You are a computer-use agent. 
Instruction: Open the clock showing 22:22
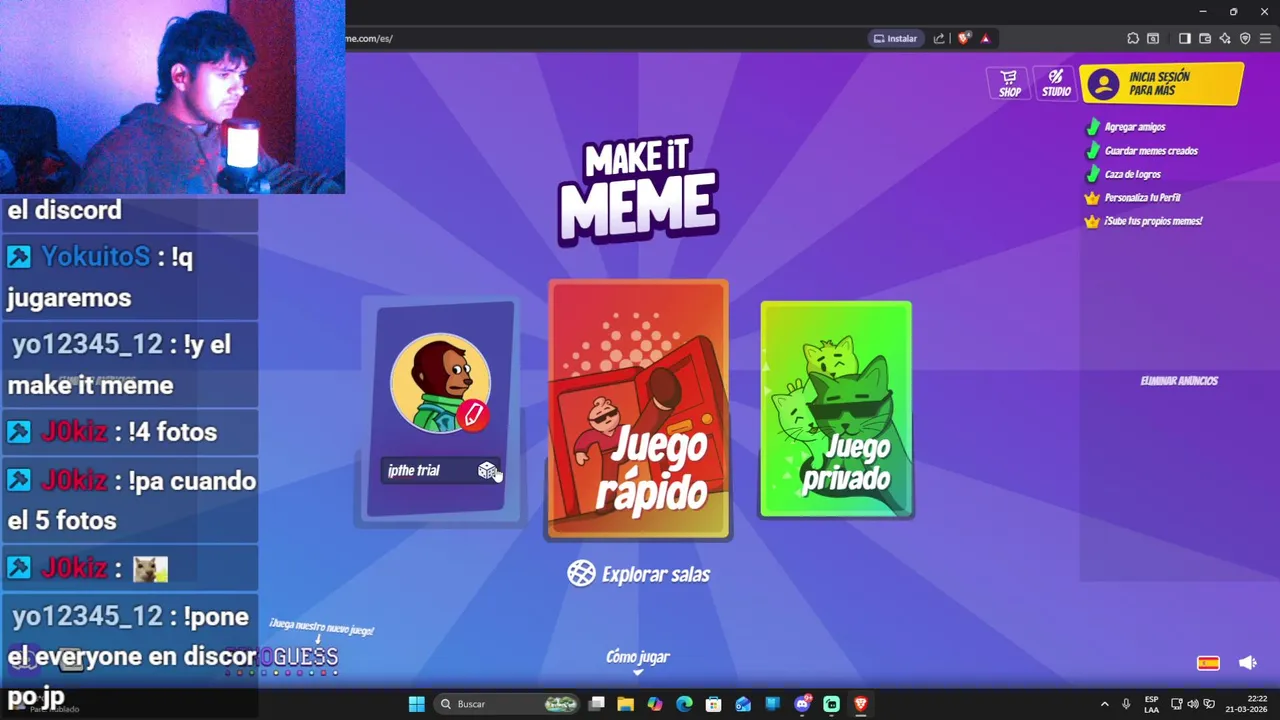coord(1246,704)
